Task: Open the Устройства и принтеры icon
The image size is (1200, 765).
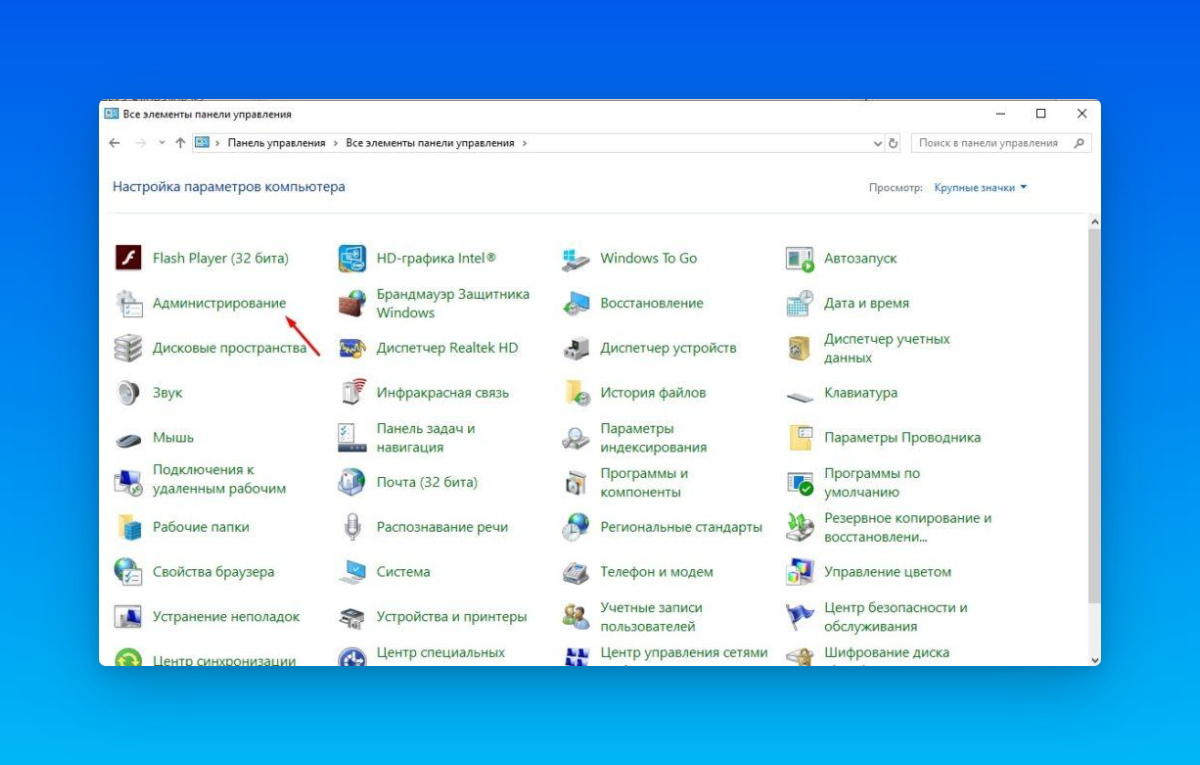Action: [x=352, y=617]
